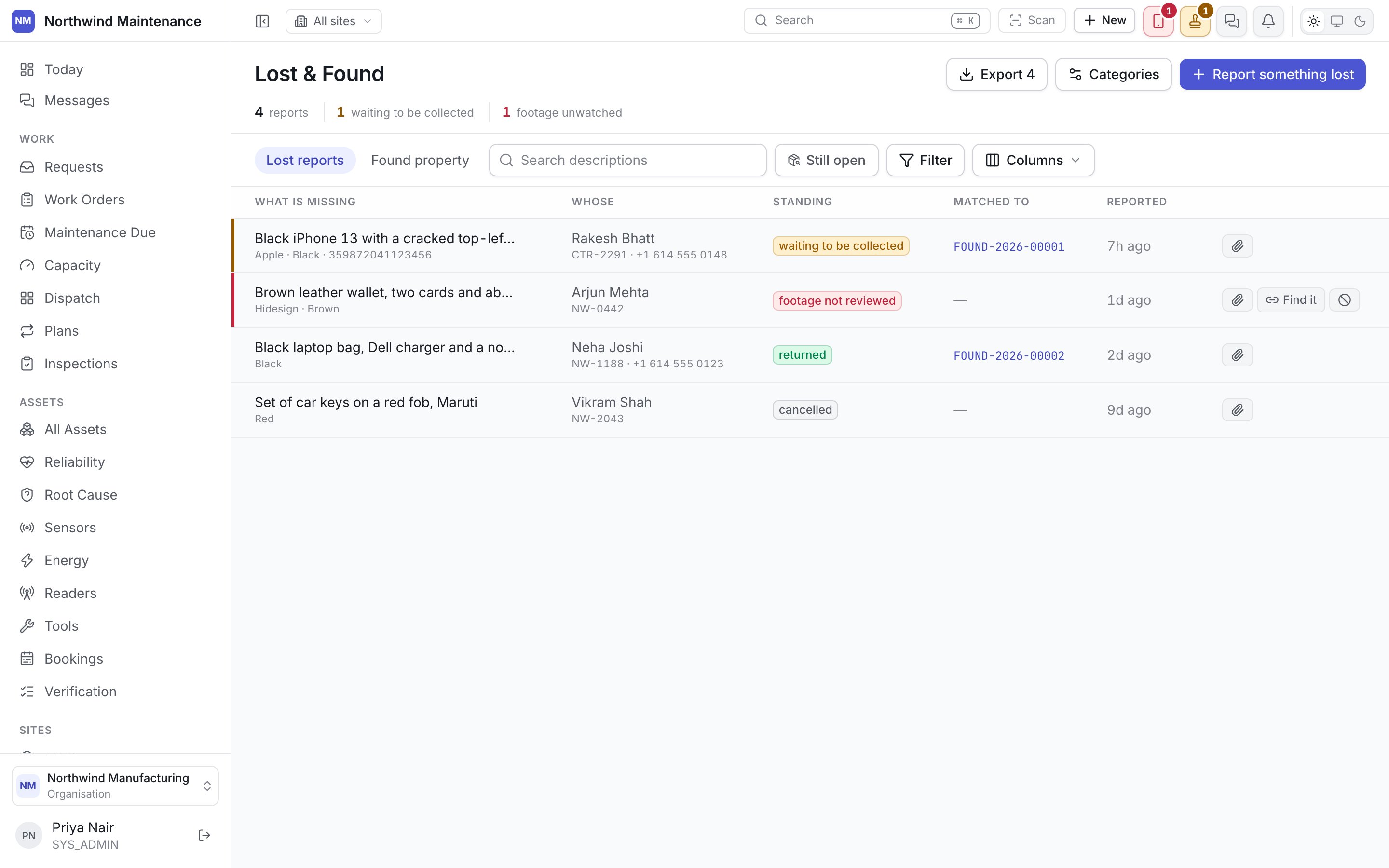Switch to the Found property tab
Image resolution: width=1389 pixels, height=868 pixels.
pos(420,160)
